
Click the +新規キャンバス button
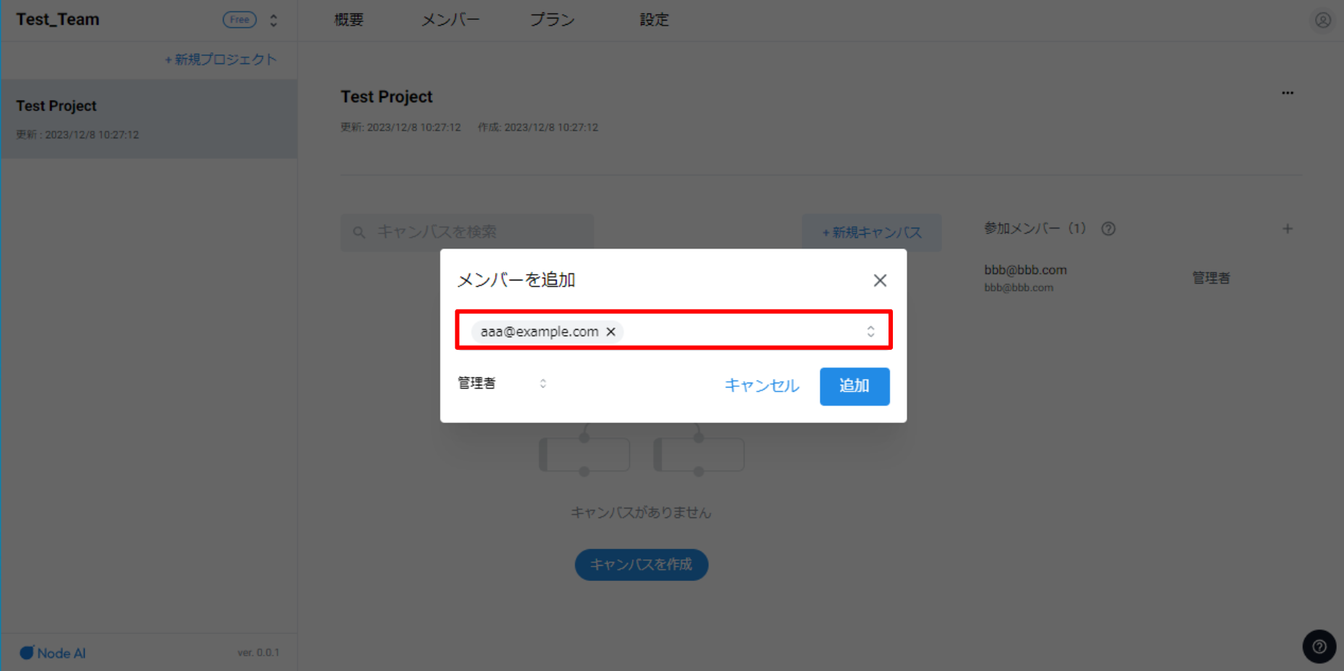[872, 232]
